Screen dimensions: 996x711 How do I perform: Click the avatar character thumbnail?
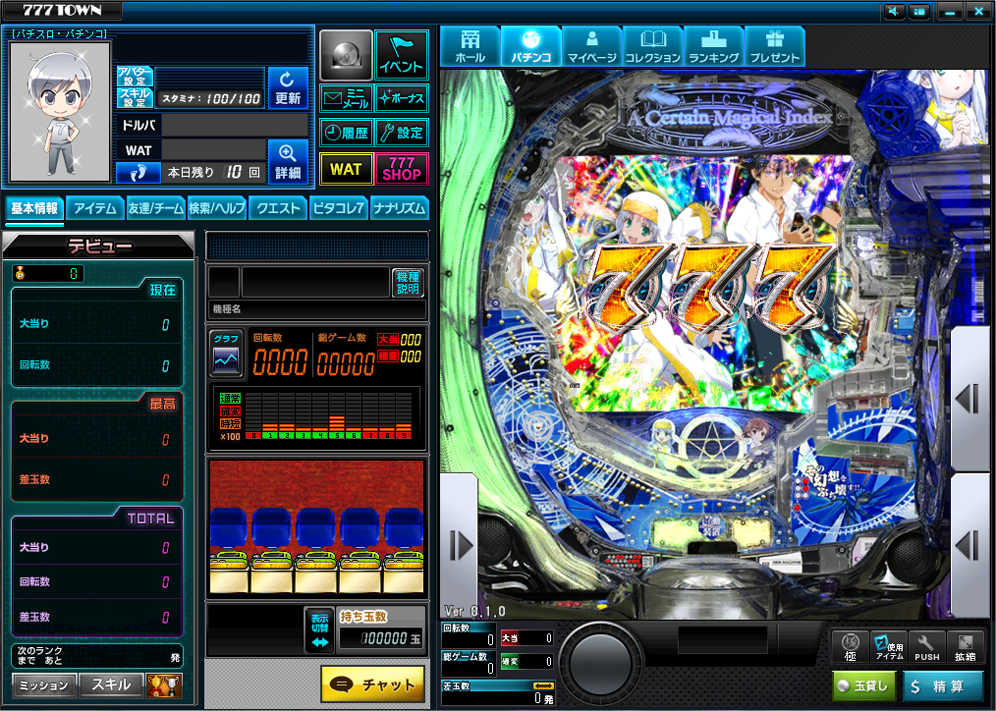click(60, 112)
